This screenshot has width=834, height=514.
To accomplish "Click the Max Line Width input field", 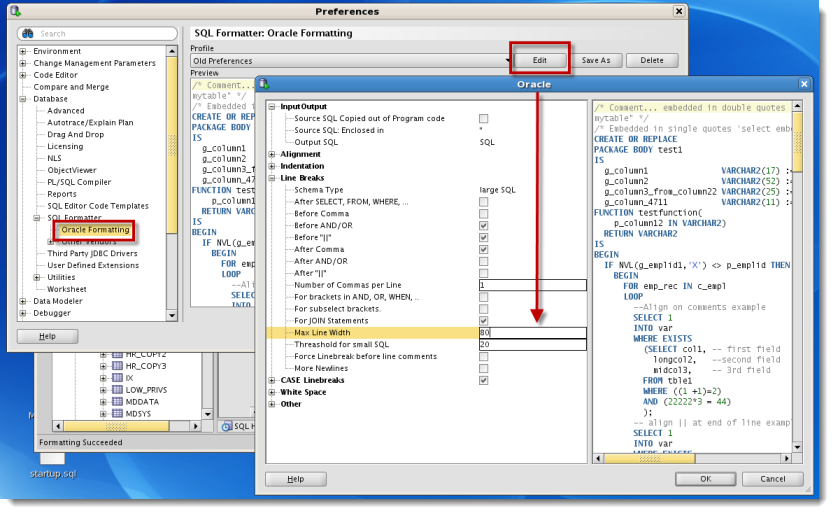I will (533, 333).
